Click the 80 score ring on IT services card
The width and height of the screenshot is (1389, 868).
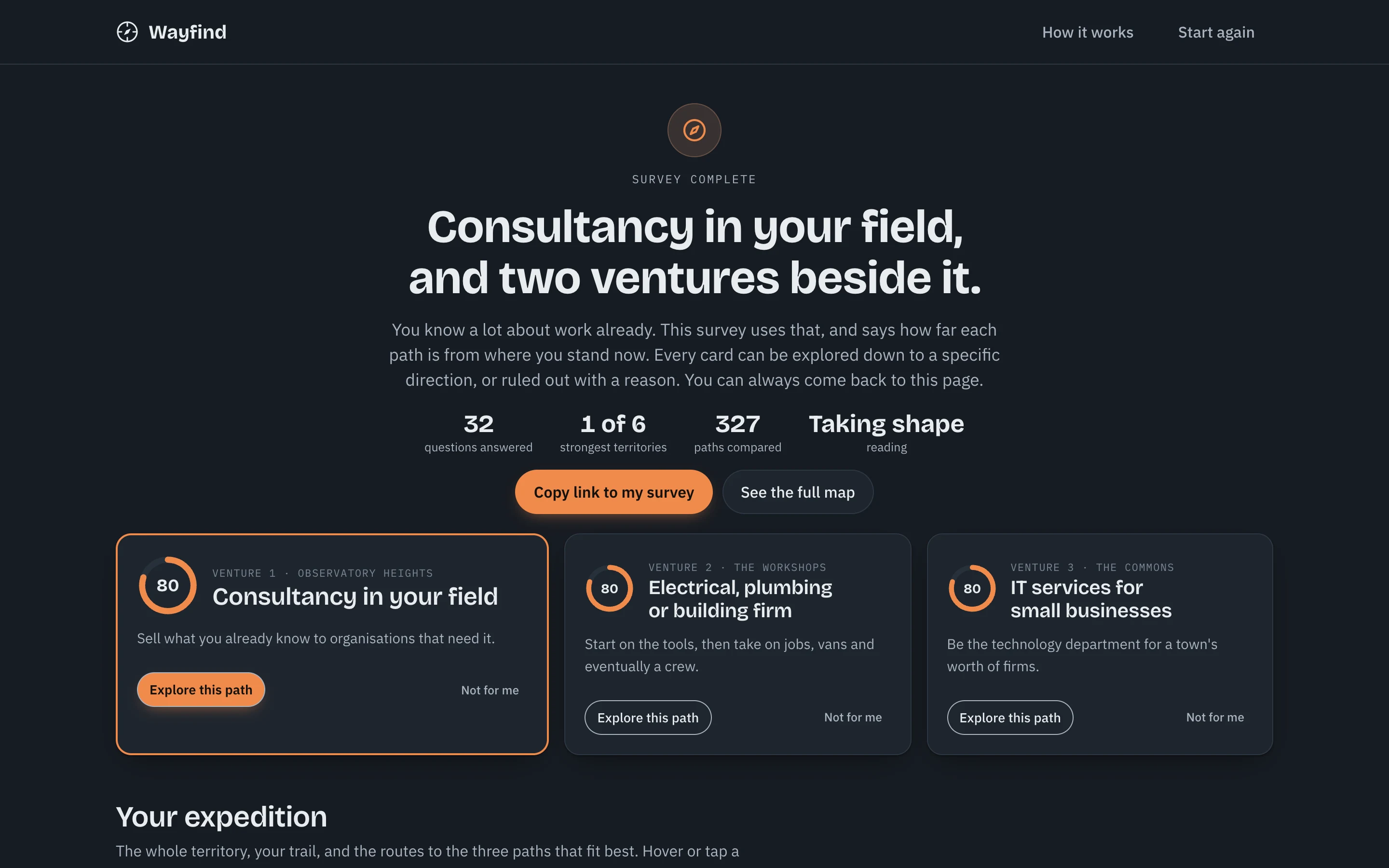pos(972,588)
